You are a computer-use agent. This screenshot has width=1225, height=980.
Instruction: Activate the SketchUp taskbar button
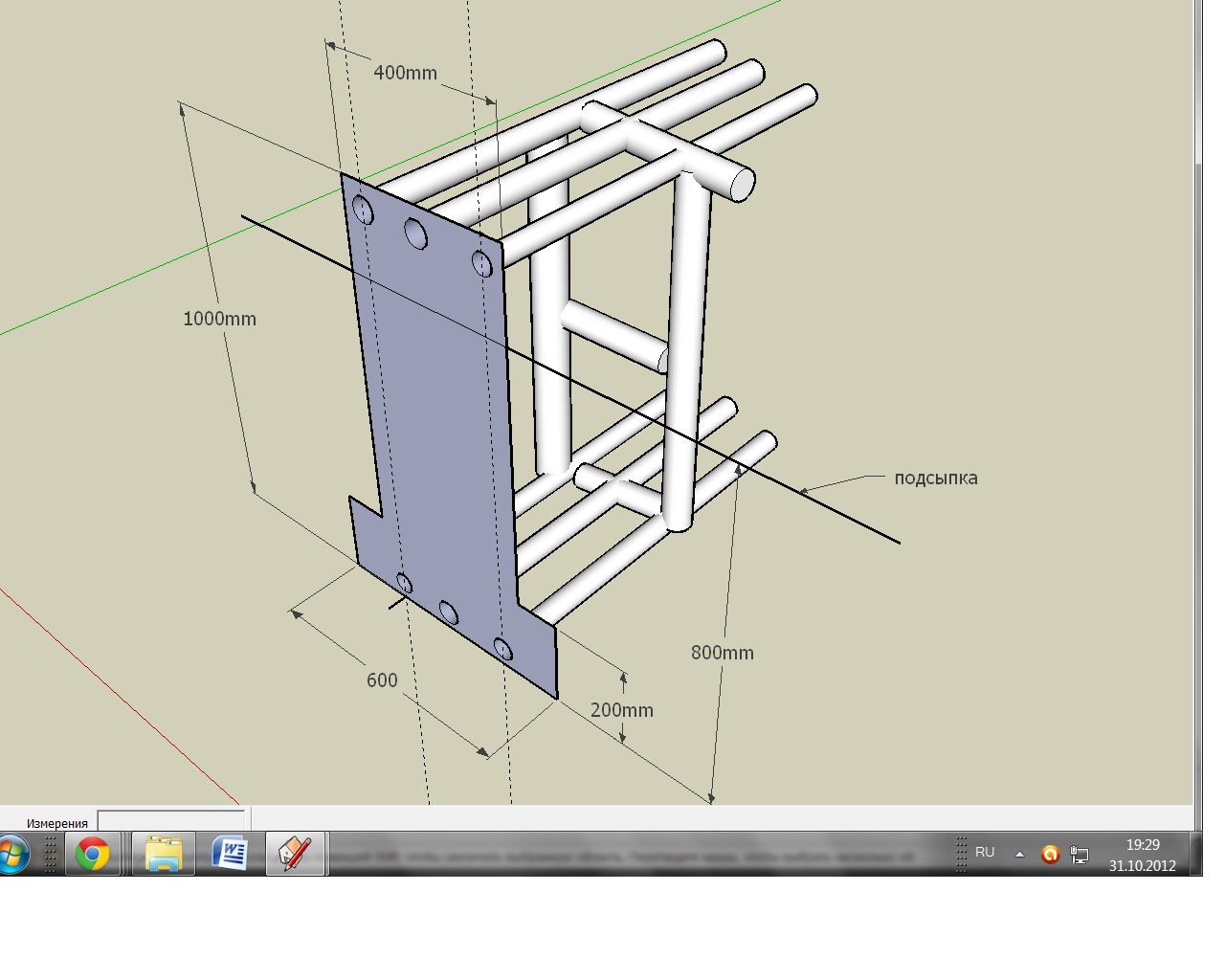[295, 854]
